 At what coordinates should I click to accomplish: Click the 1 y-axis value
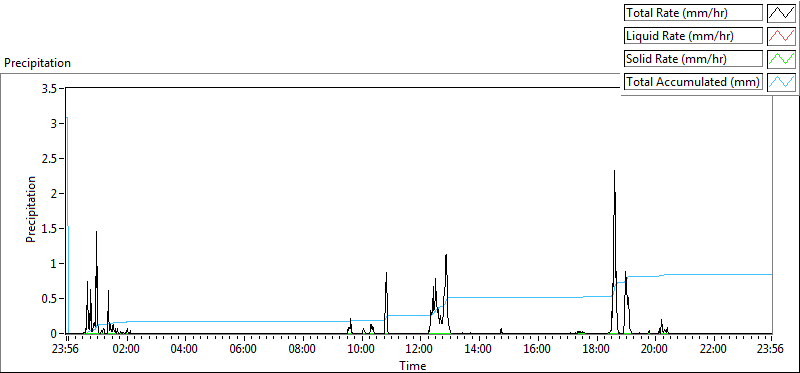tap(55, 264)
